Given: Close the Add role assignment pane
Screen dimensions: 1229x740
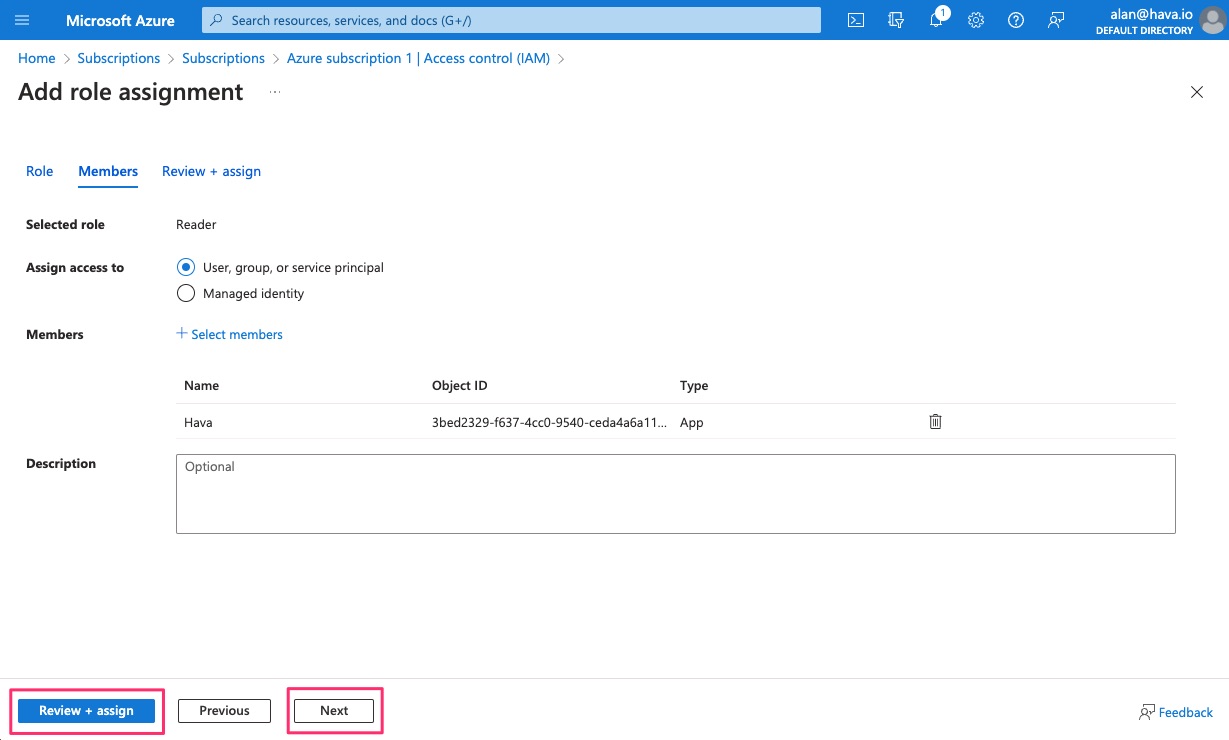Looking at the screenshot, I should coord(1196,92).
